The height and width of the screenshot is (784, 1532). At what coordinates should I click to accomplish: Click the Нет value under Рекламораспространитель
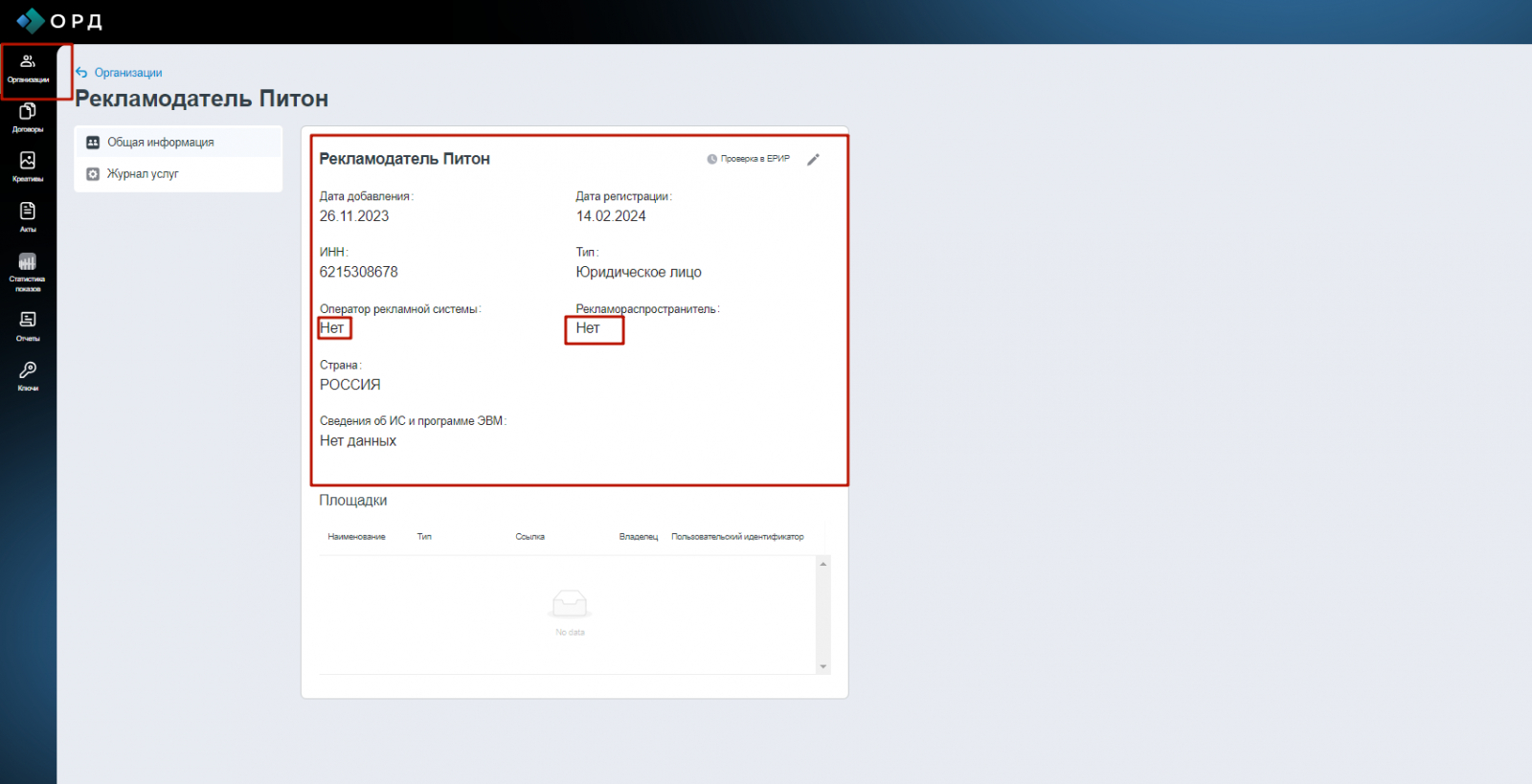[588, 328]
